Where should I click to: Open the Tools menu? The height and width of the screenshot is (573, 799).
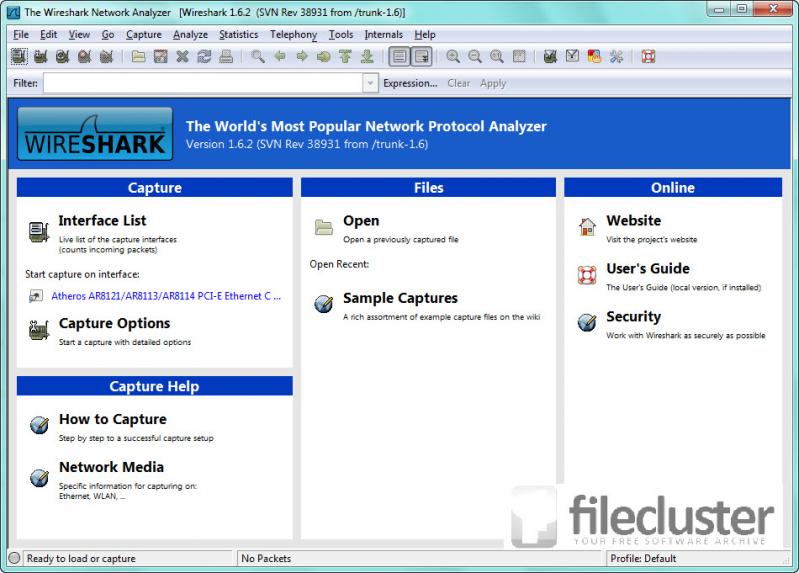[x=341, y=35]
